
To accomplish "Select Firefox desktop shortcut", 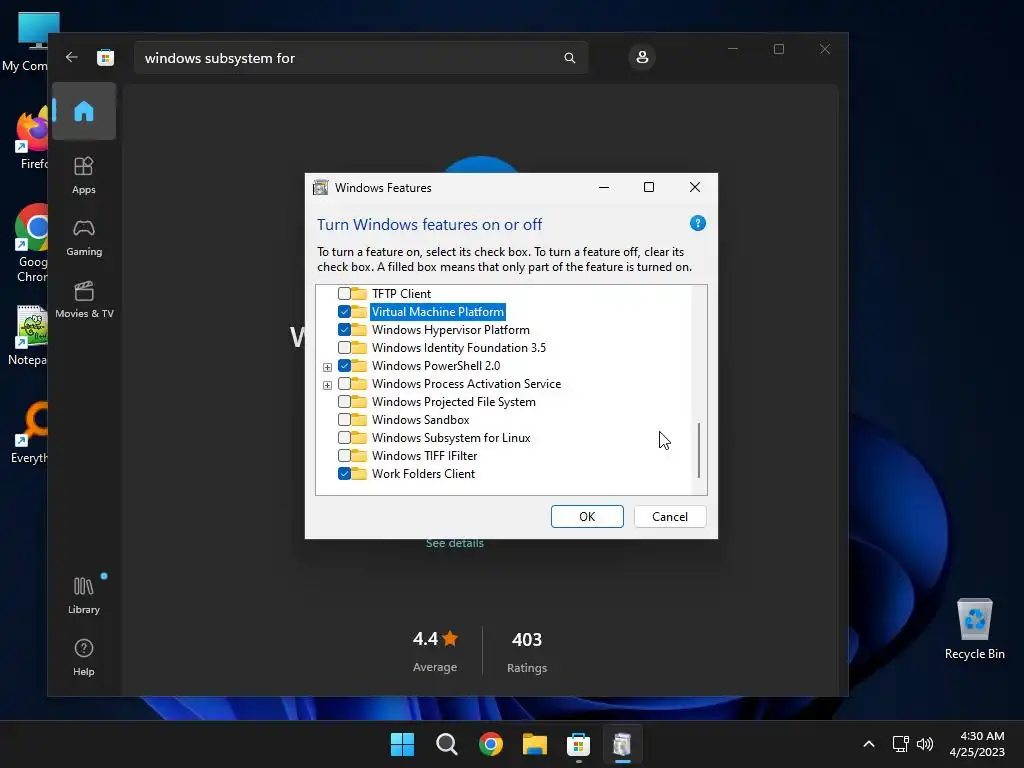I will click(31, 138).
